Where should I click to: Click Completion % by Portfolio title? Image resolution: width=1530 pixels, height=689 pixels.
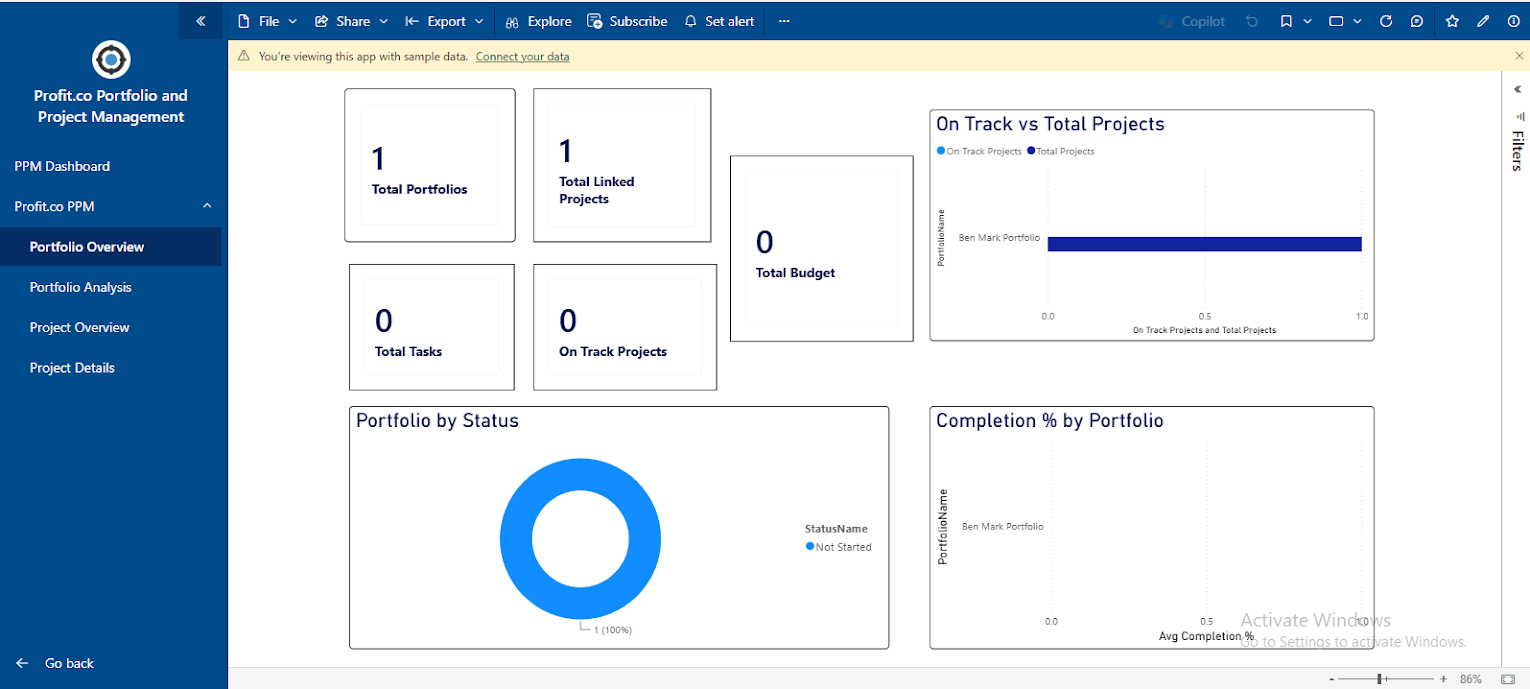point(1050,421)
